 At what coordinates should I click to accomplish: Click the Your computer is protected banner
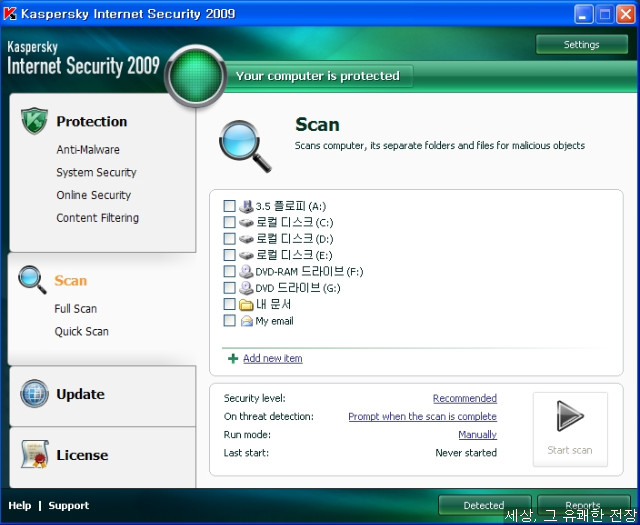tap(318, 76)
